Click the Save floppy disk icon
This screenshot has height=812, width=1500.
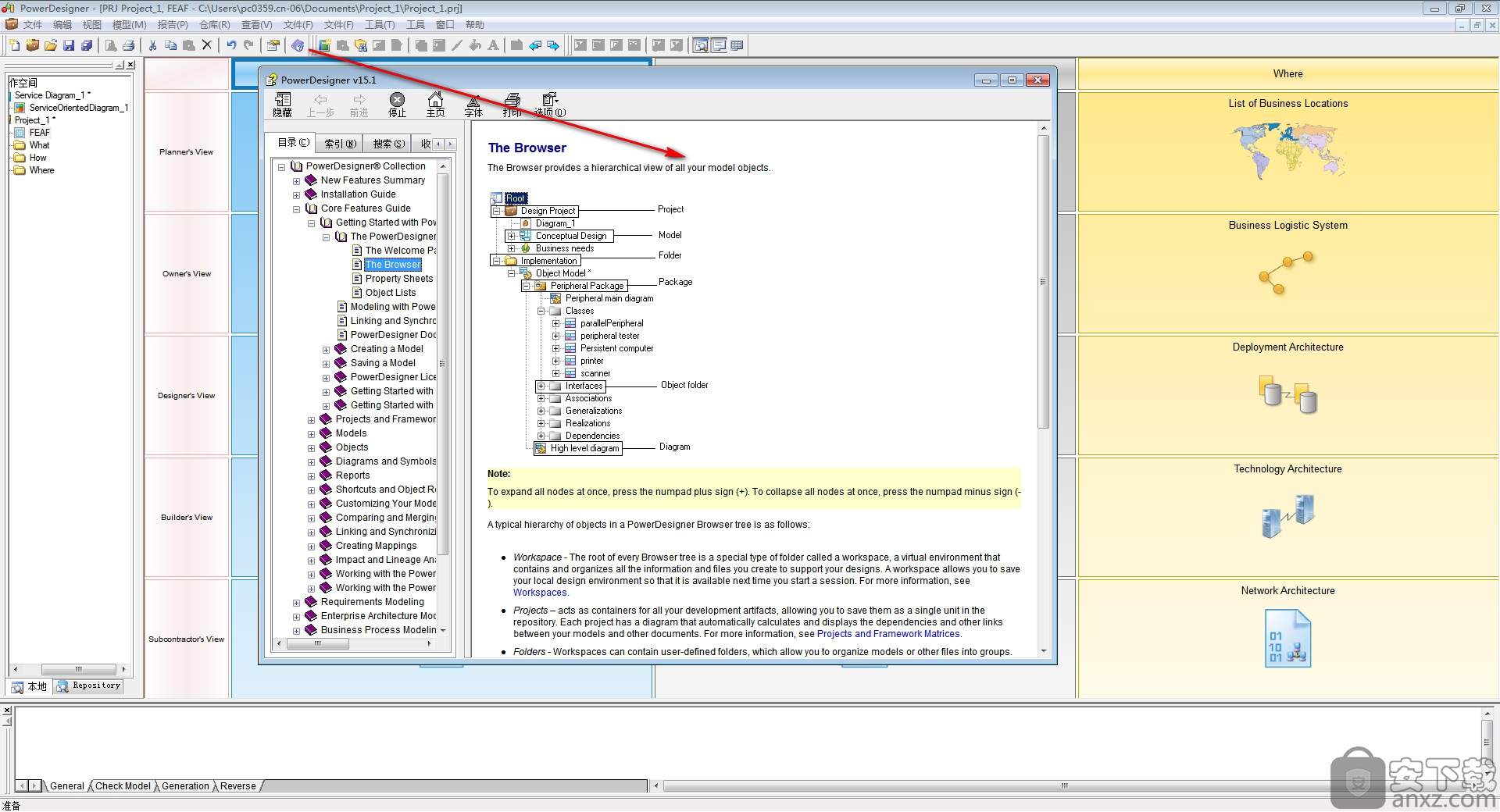[x=69, y=45]
